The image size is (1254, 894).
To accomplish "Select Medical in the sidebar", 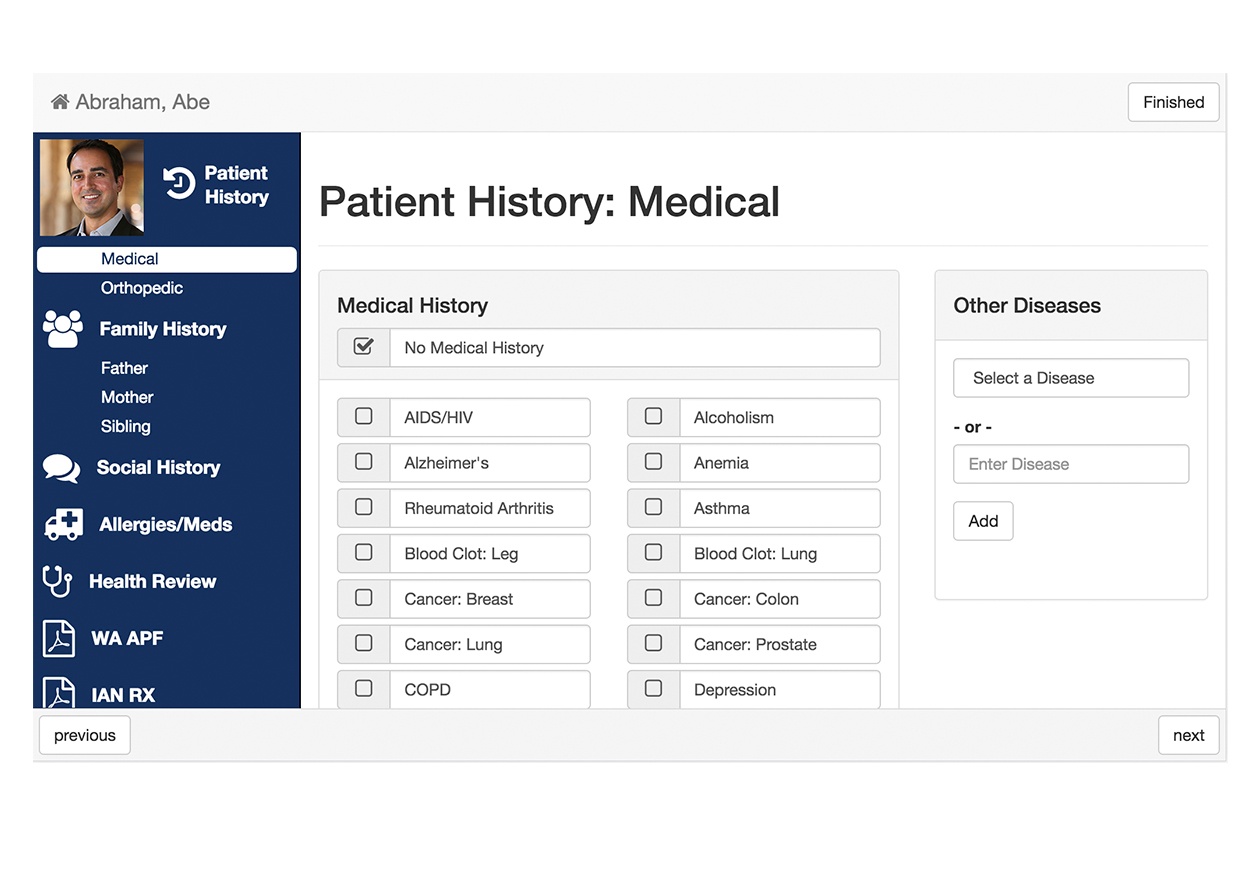I will point(167,259).
